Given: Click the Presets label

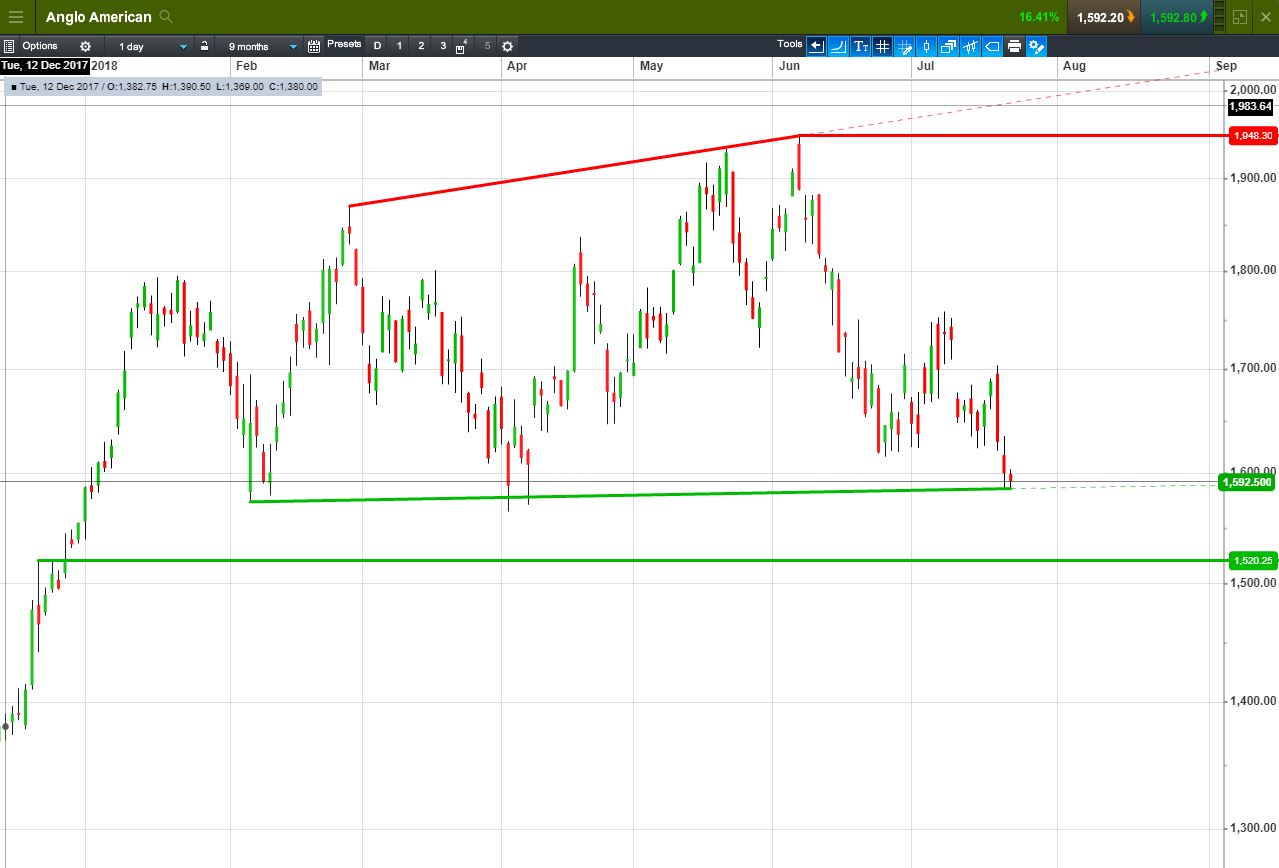Looking at the screenshot, I should click(x=344, y=45).
